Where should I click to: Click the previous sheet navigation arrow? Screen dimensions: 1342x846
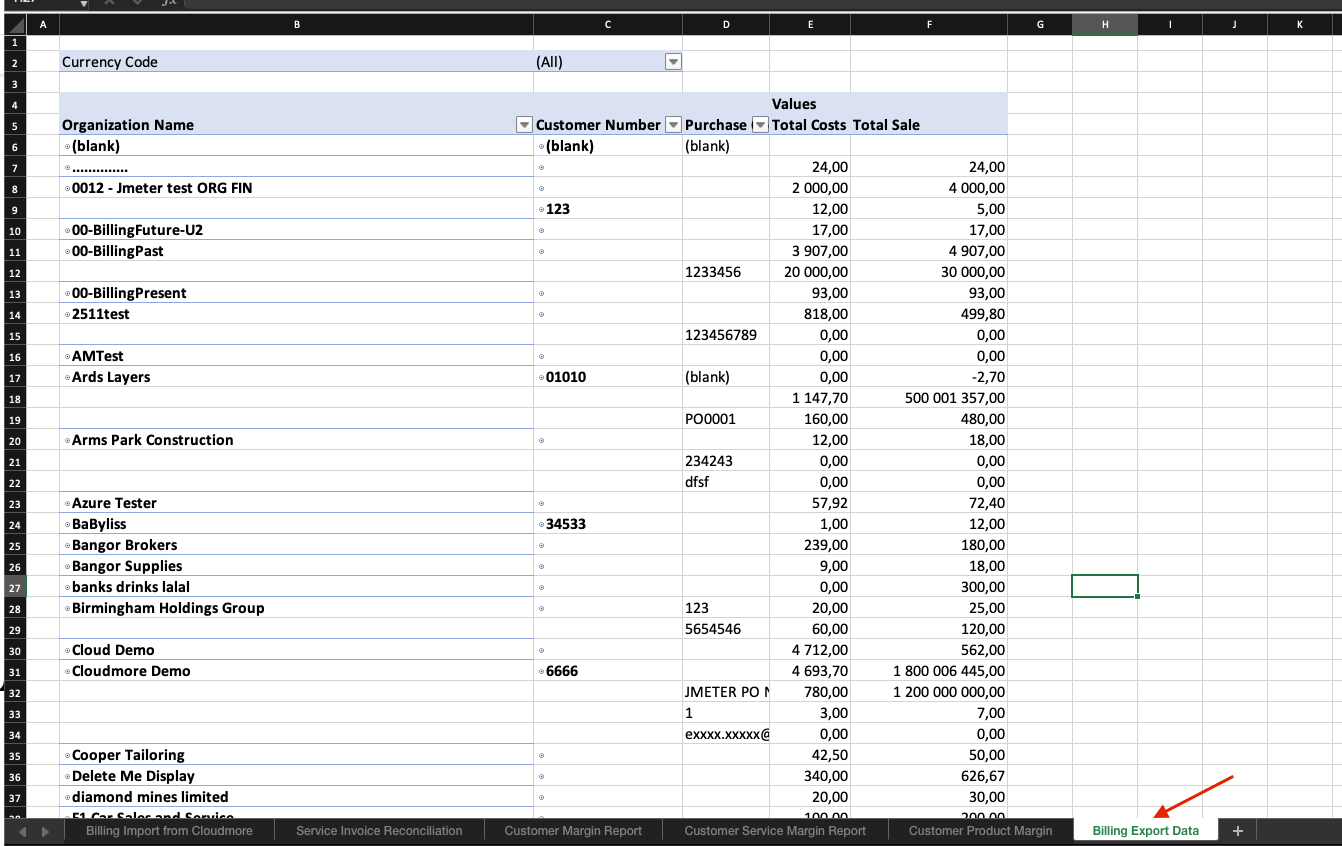[x=21, y=831]
